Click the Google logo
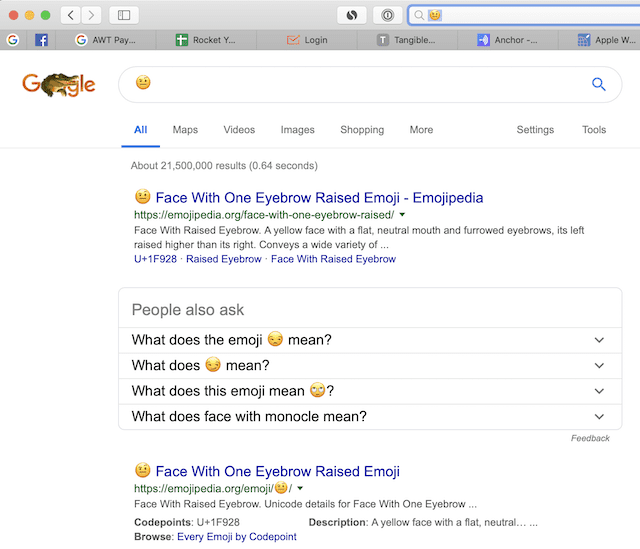The image size is (640, 549). (x=59, y=85)
